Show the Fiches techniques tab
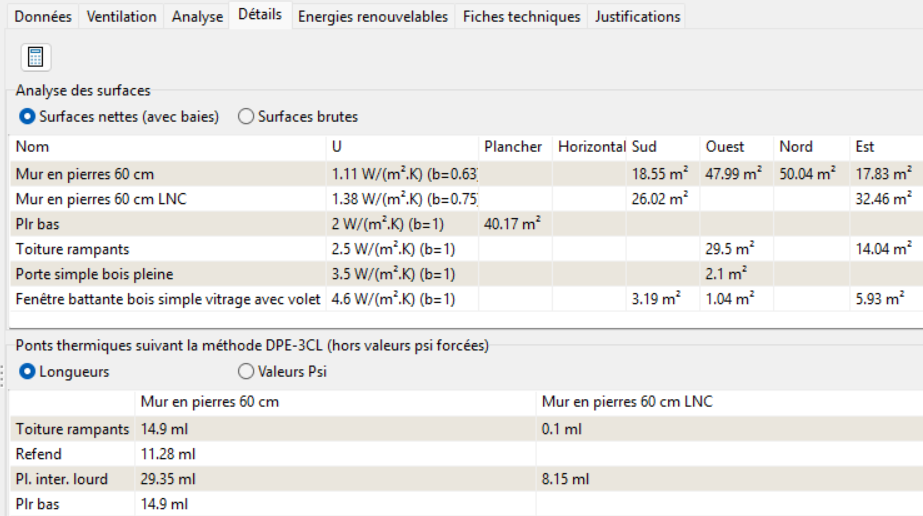This screenshot has height=516, width=923. [x=521, y=16]
